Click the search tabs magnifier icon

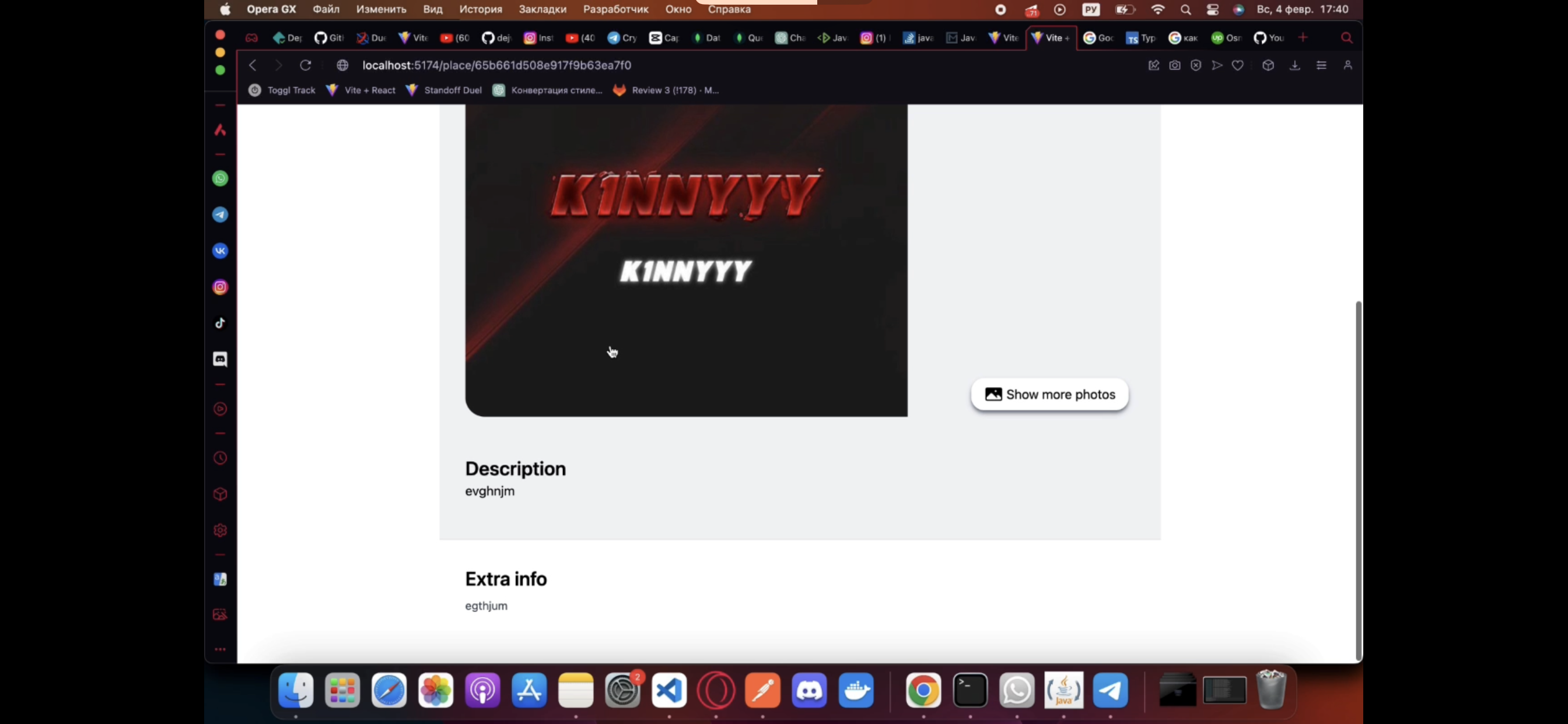pos(1347,38)
